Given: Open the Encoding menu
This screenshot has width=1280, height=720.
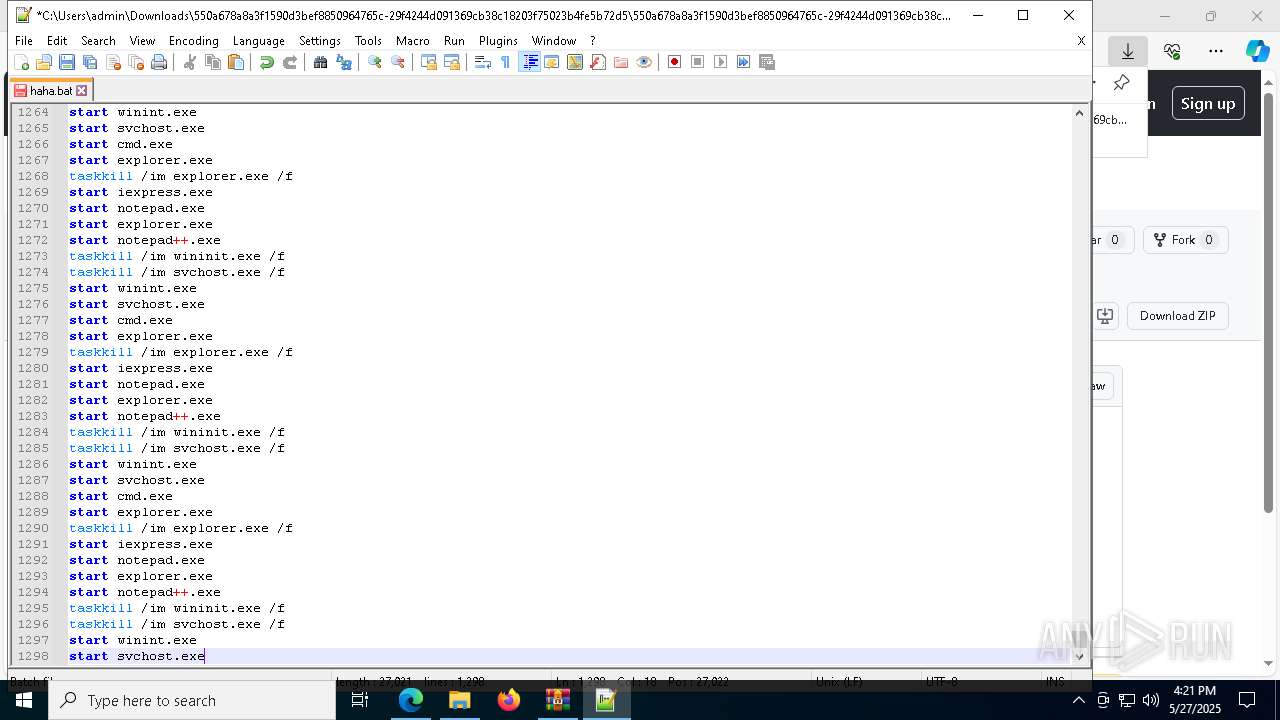Looking at the screenshot, I should pyautogui.click(x=194, y=41).
